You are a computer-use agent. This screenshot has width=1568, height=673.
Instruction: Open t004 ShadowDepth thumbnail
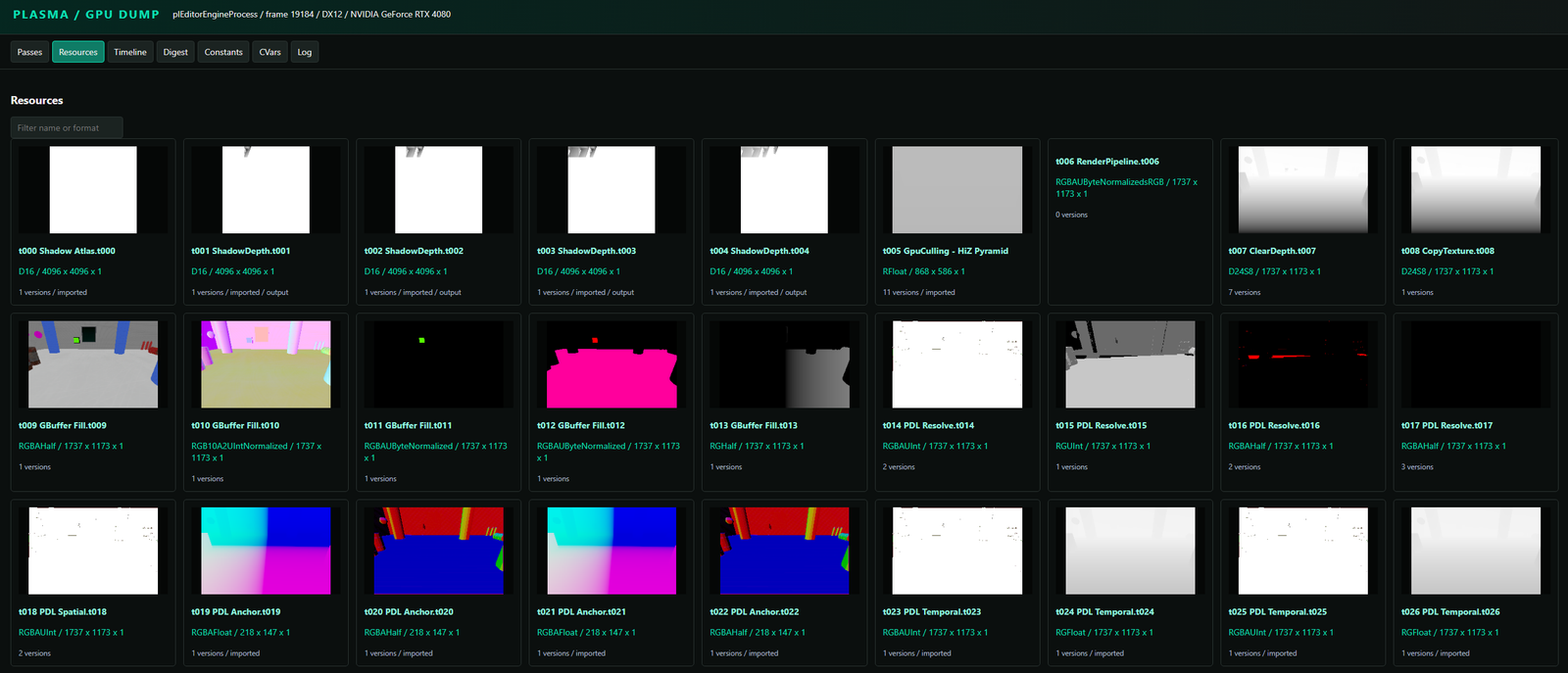pos(784,190)
